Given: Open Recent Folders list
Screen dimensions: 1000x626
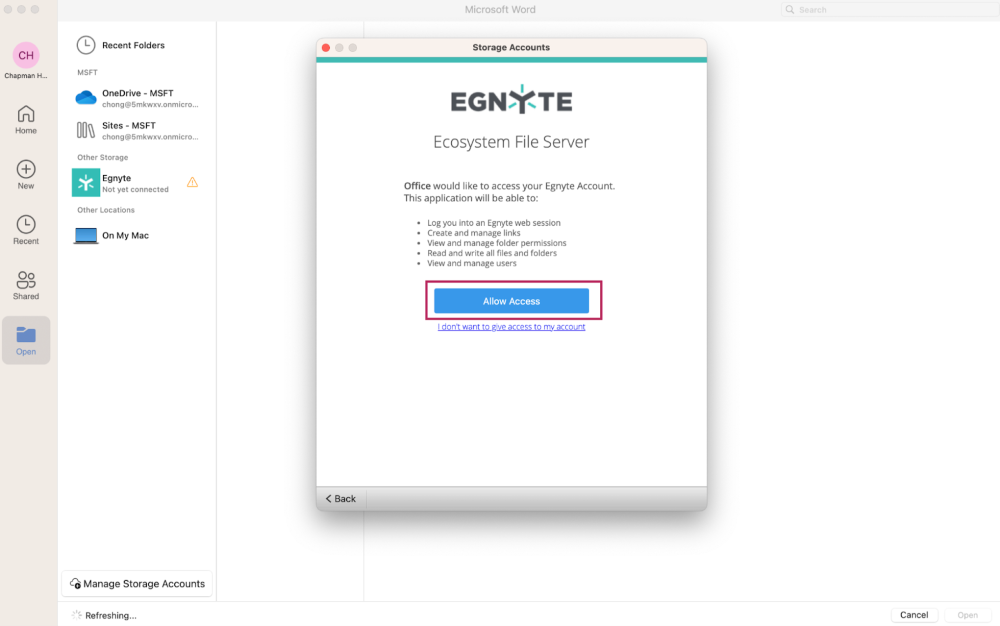Looking at the screenshot, I should click(133, 45).
